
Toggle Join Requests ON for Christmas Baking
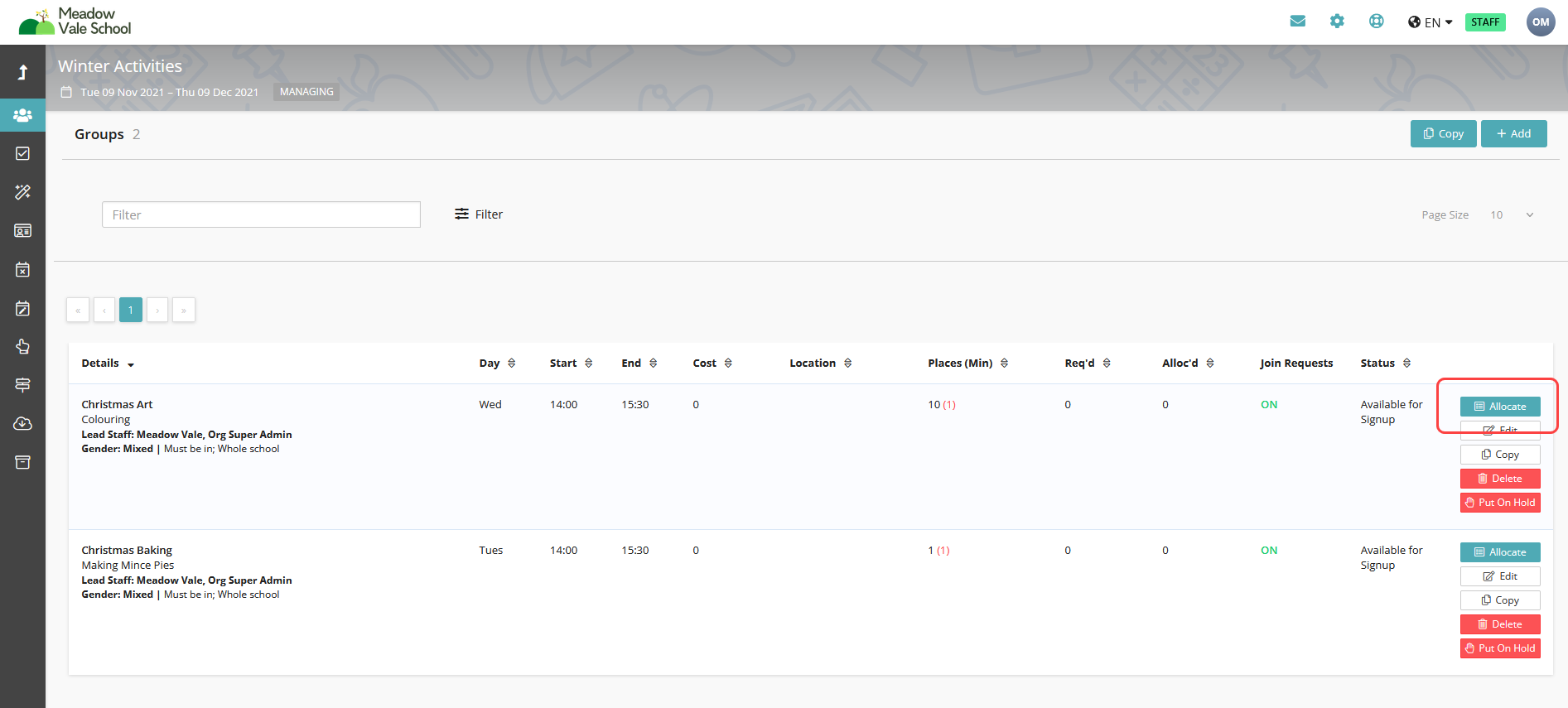pos(1268,551)
